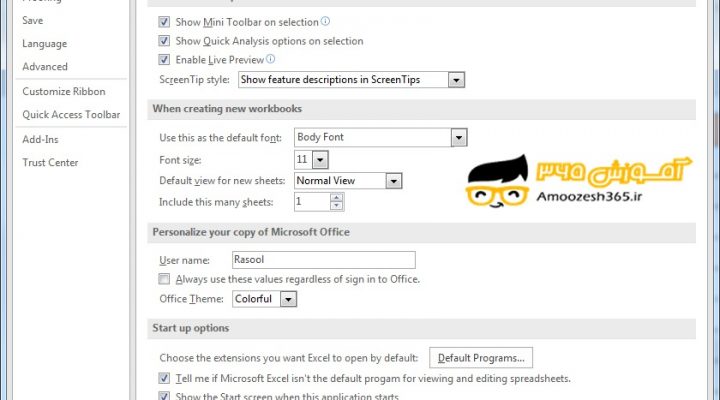Click the Personalize your copy heading
This screenshot has width=720, height=400.
251,232
